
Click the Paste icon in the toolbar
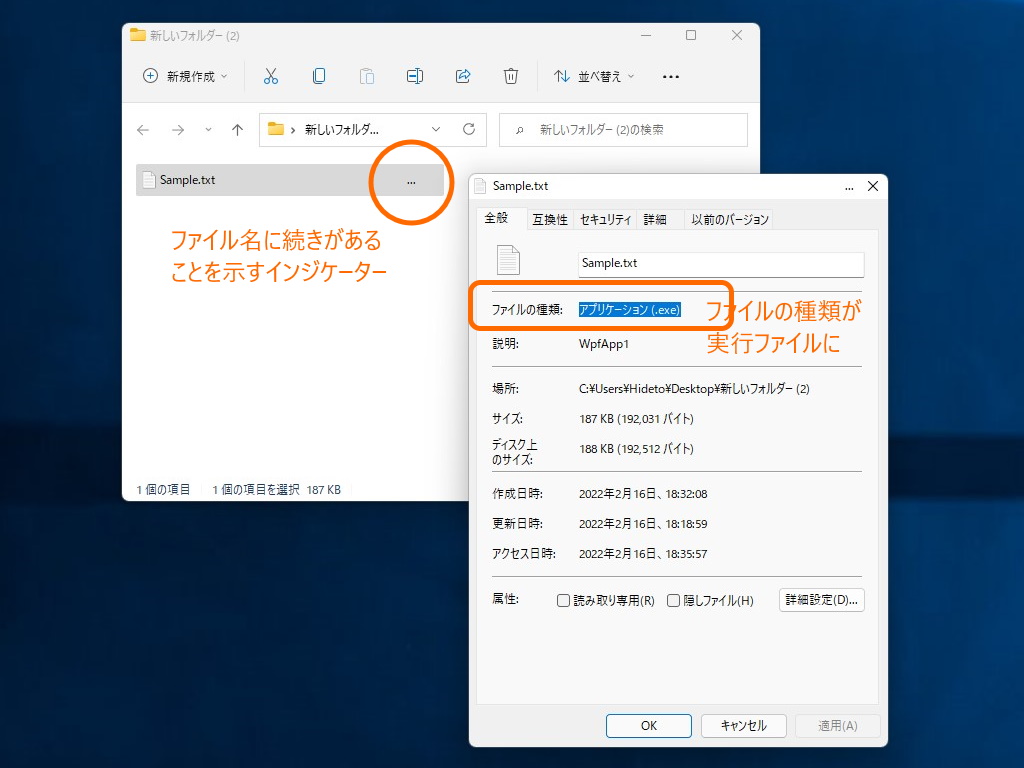(x=367, y=76)
